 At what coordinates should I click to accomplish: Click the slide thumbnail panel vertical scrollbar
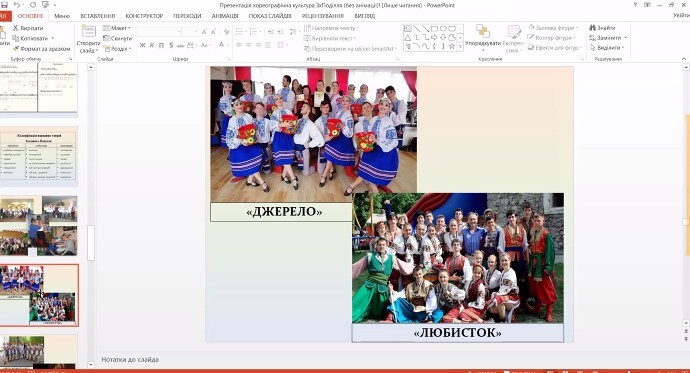click(x=91, y=243)
